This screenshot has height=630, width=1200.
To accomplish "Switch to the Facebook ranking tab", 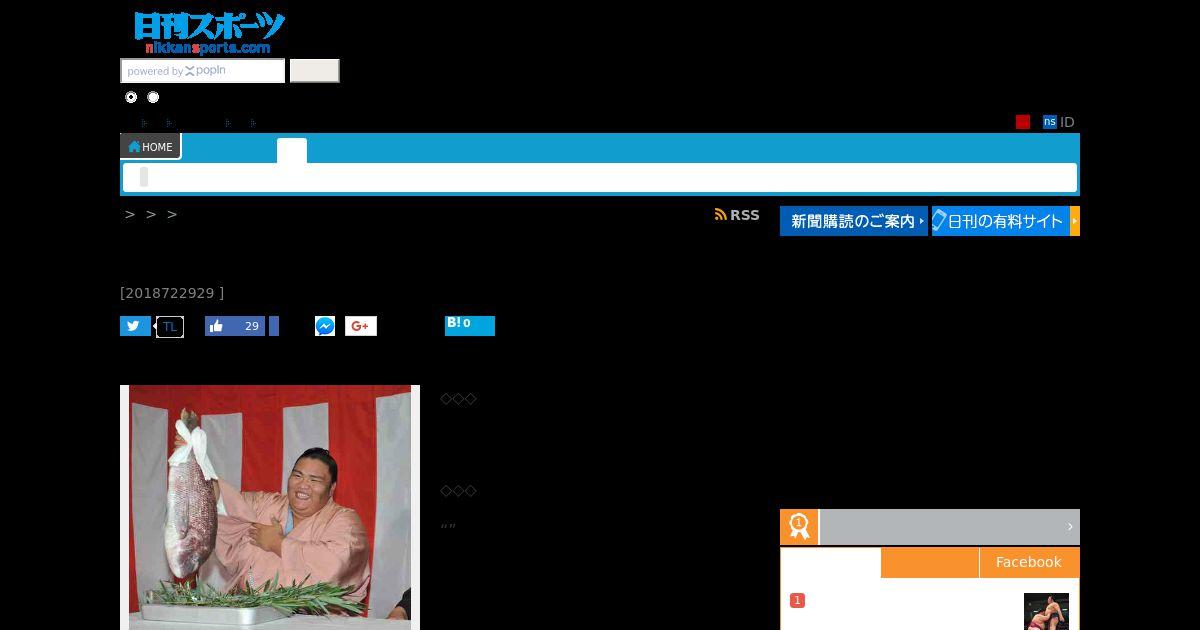I will pos(1029,562).
